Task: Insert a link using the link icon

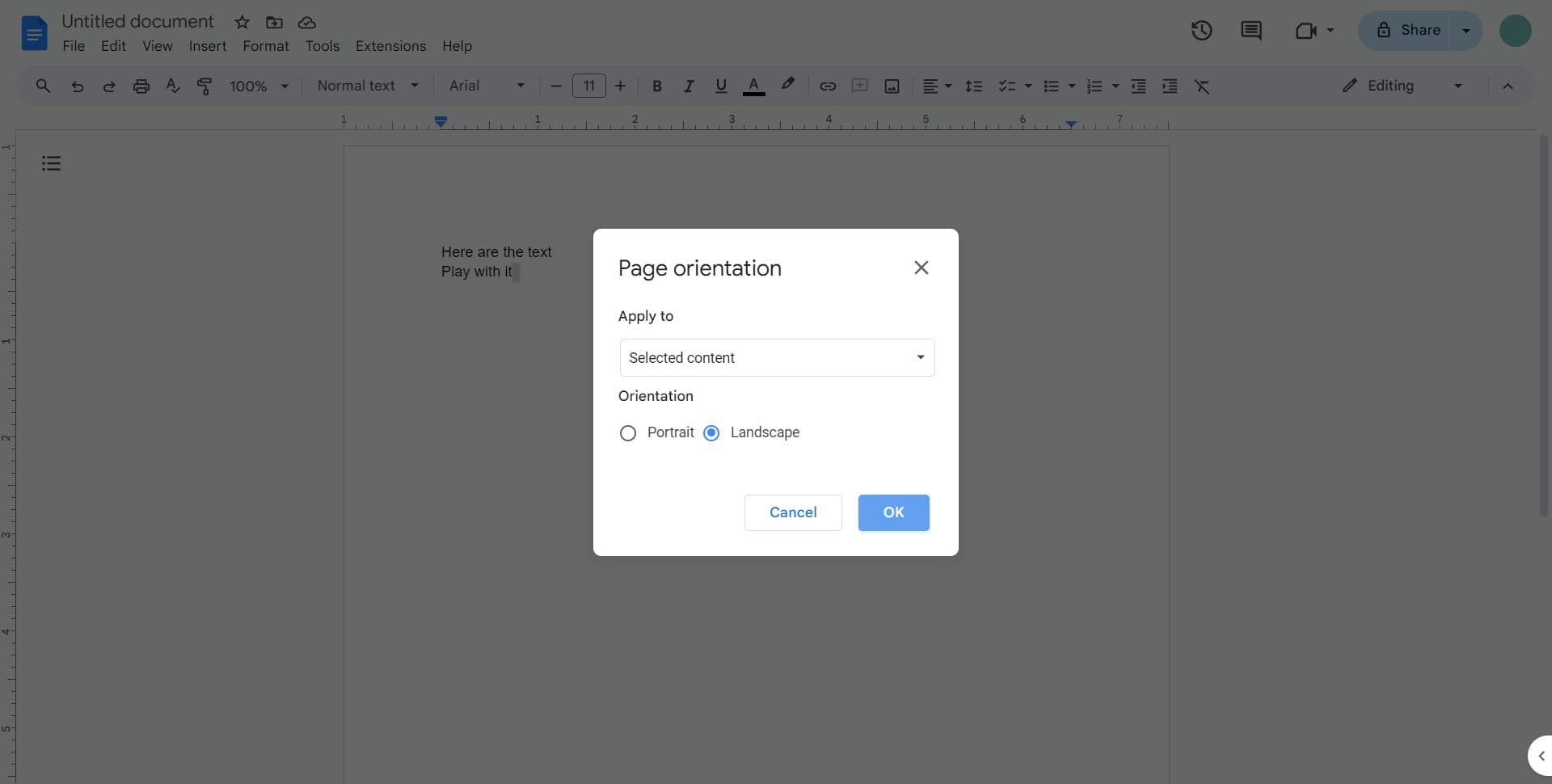Action: pos(827,86)
